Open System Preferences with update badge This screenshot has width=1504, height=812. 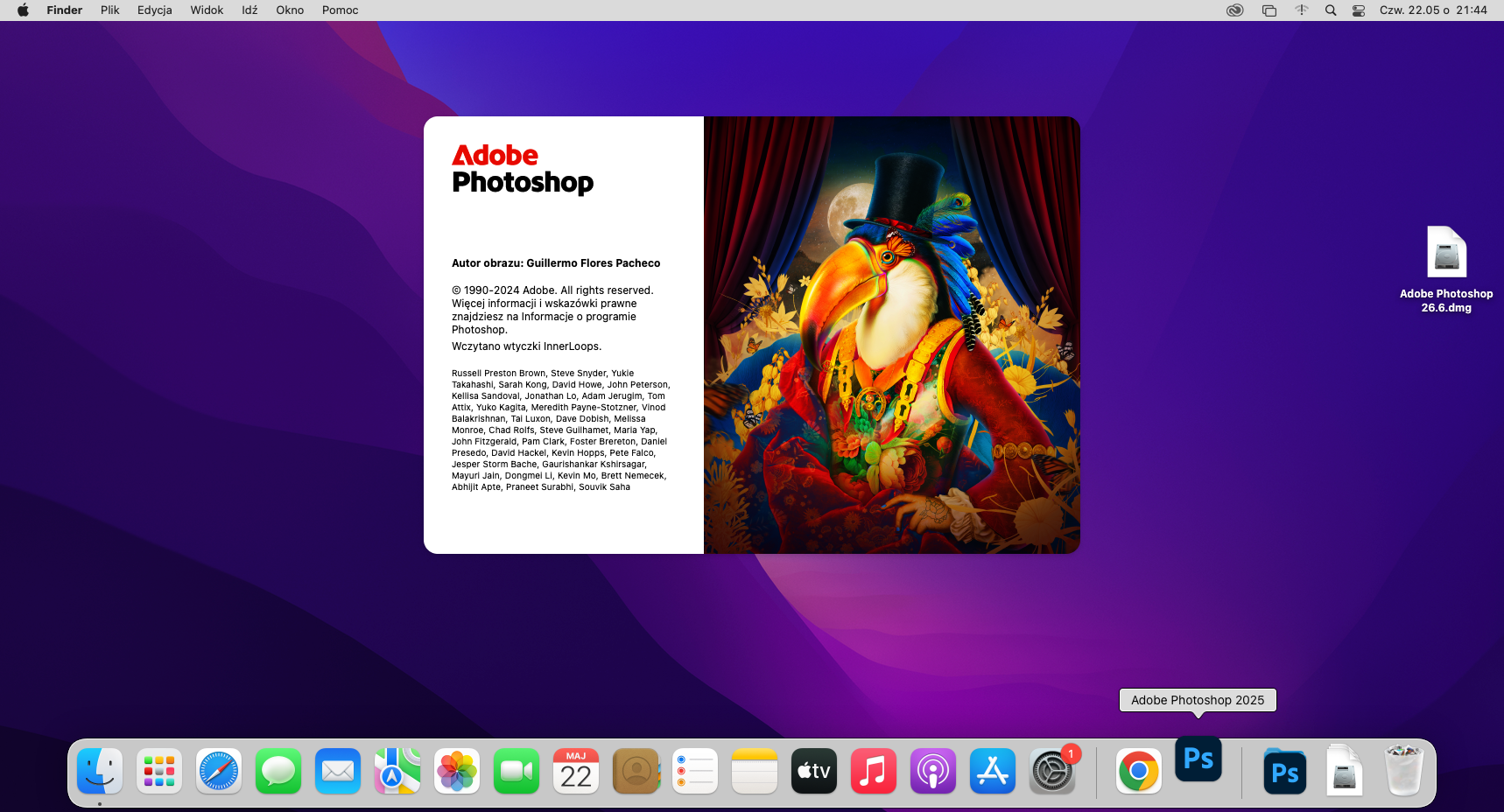[1052, 771]
